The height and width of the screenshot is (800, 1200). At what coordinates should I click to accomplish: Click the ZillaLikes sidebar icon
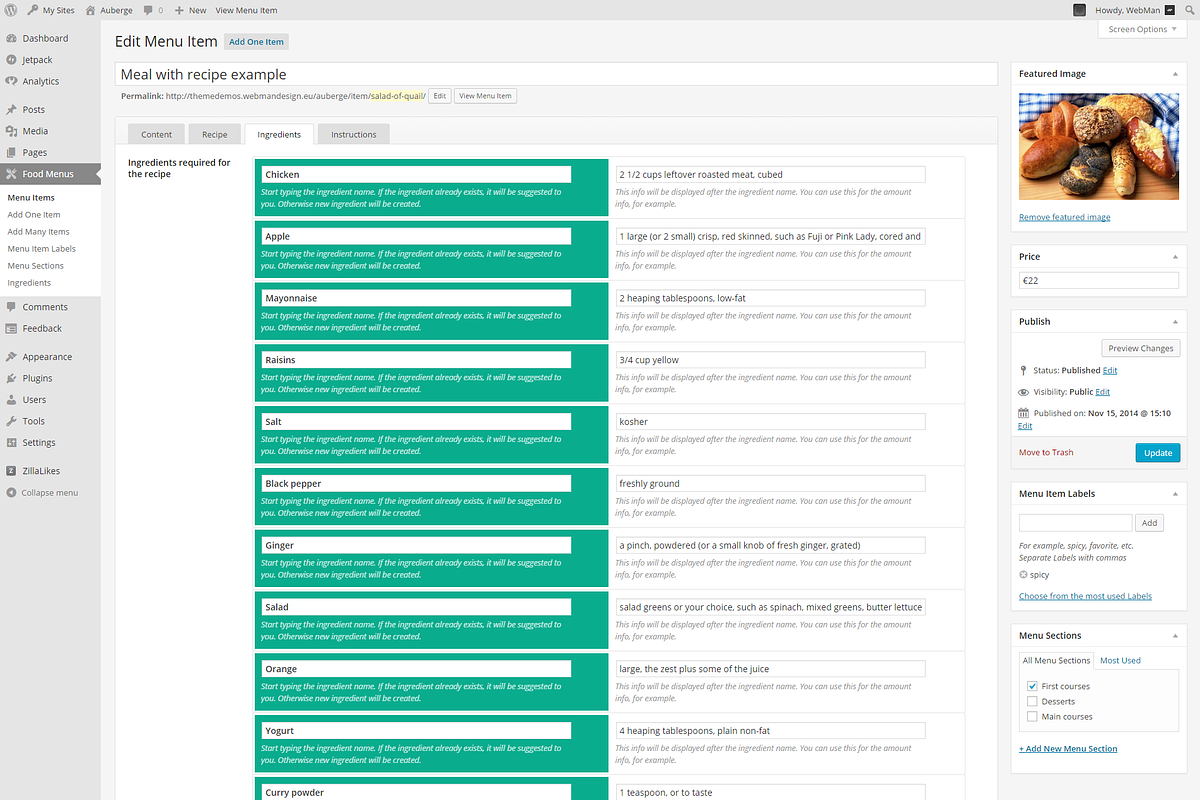click(11, 471)
